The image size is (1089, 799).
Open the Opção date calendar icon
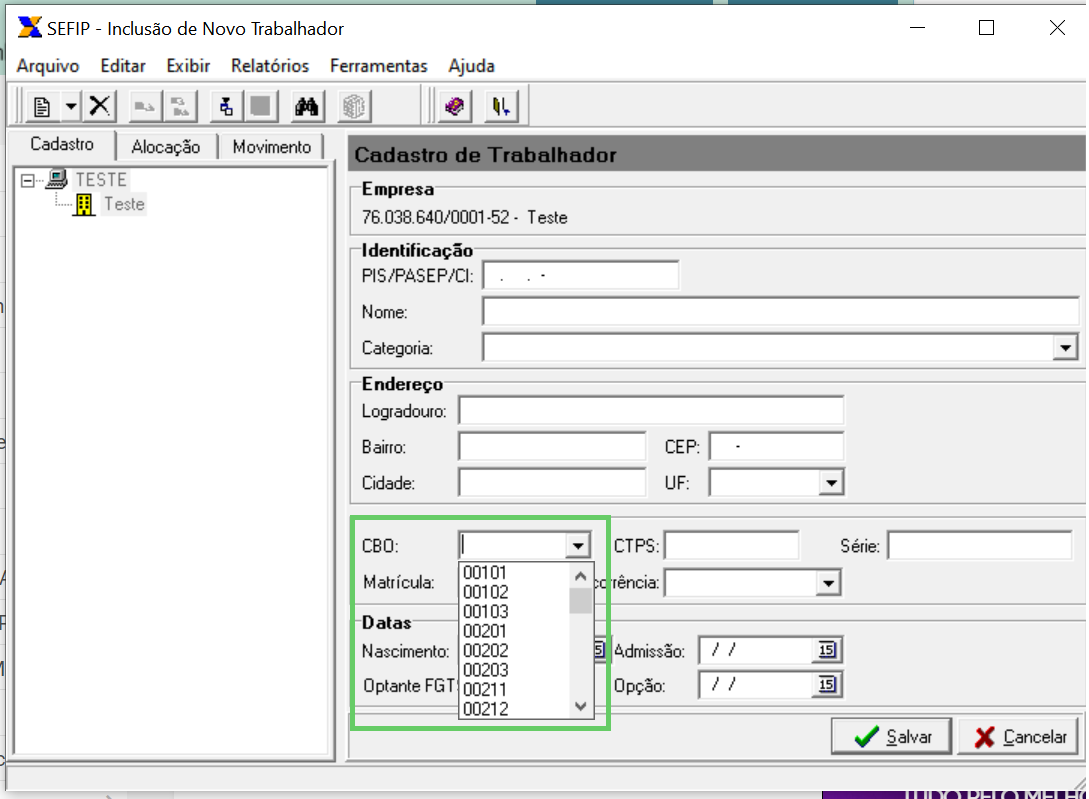[x=826, y=685]
